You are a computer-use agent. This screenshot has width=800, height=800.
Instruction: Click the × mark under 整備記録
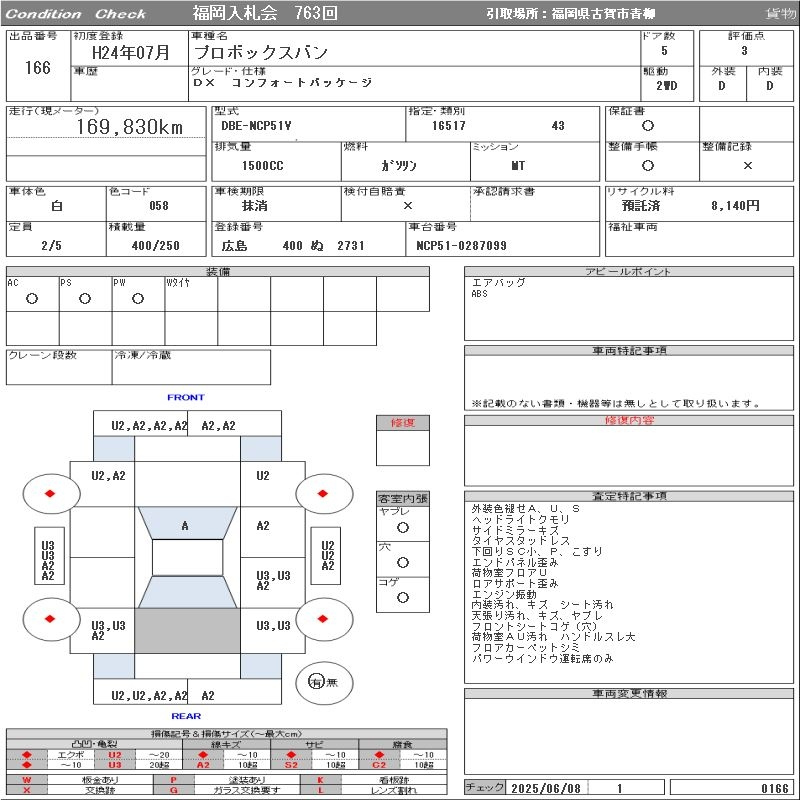click(x=748, y=165)
